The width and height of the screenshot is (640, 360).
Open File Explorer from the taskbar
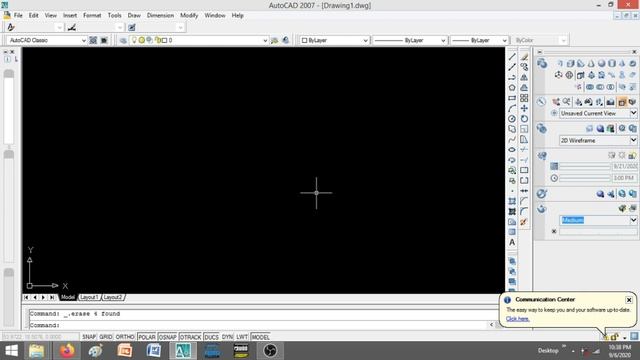pyautogui.click(x=37, y=351)
